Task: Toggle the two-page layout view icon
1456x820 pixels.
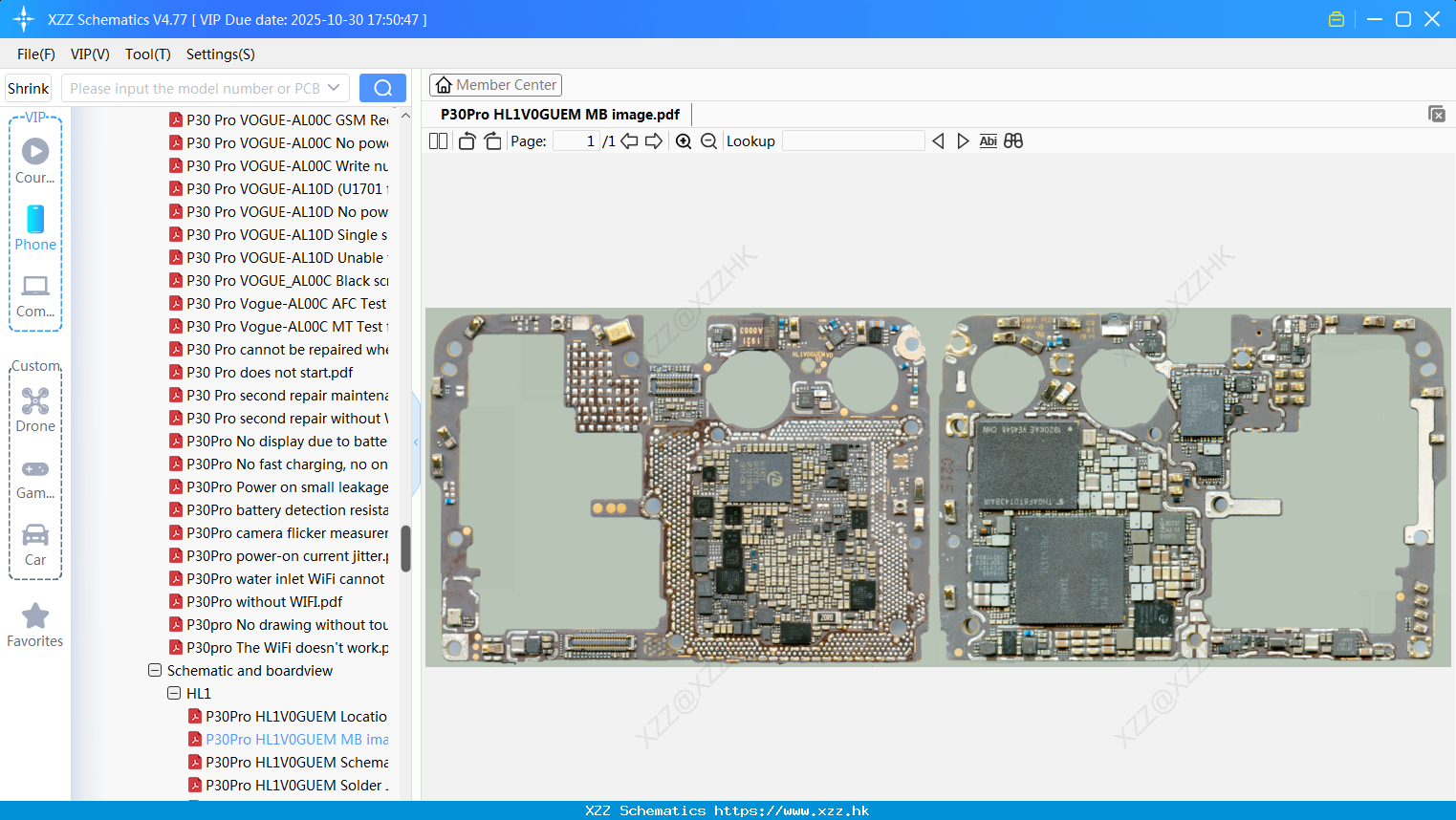Action: [439, 141]
